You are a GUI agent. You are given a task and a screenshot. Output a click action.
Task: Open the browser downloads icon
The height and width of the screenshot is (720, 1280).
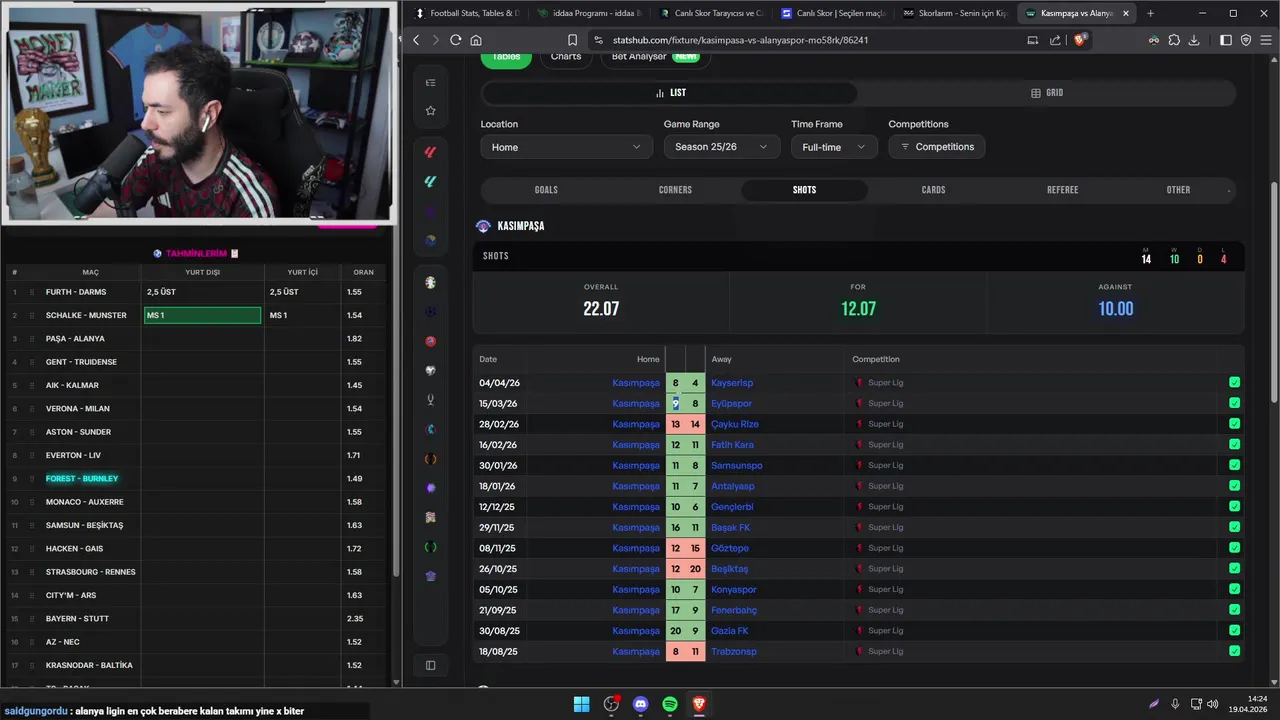click(1194, 40)
